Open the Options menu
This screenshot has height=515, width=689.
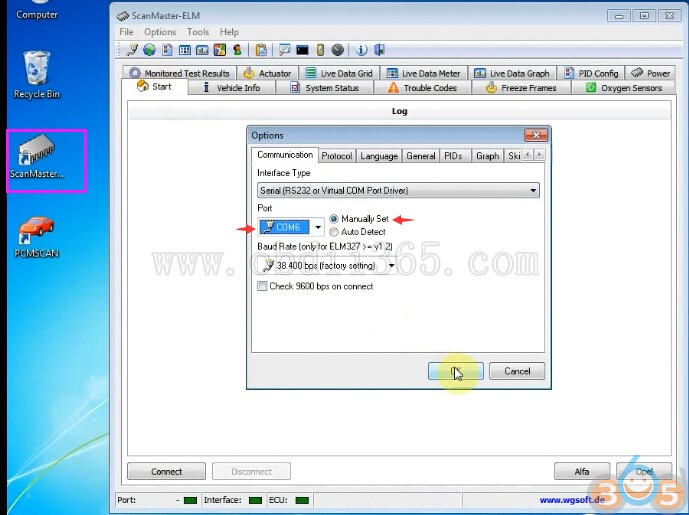(x=160, y=32)
